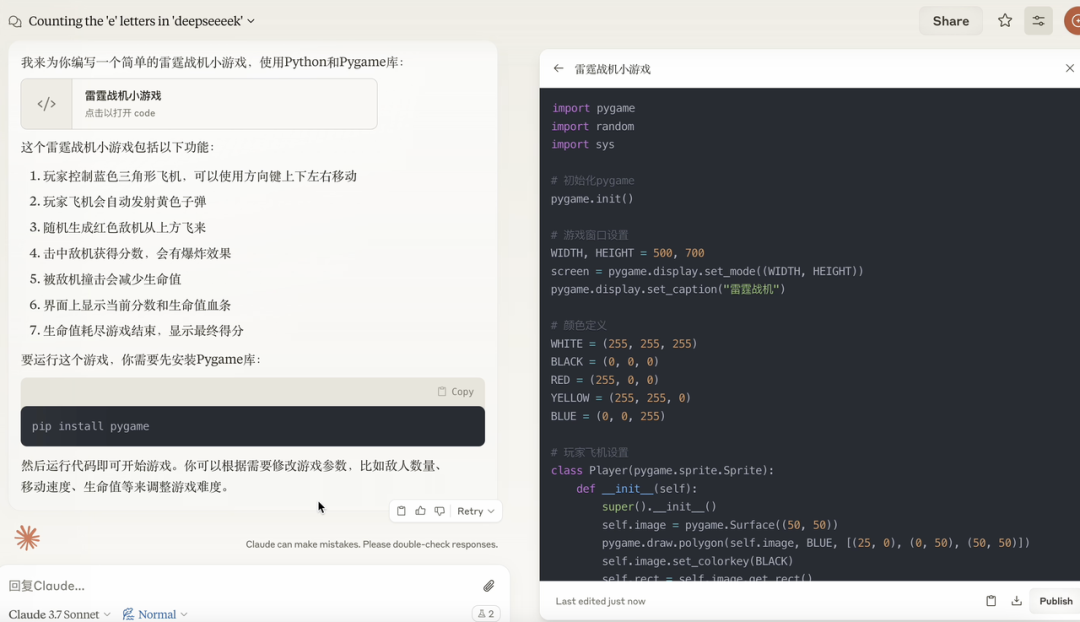Download the artifact code file
1080x622 pixels.
(x=1017, y=601)
